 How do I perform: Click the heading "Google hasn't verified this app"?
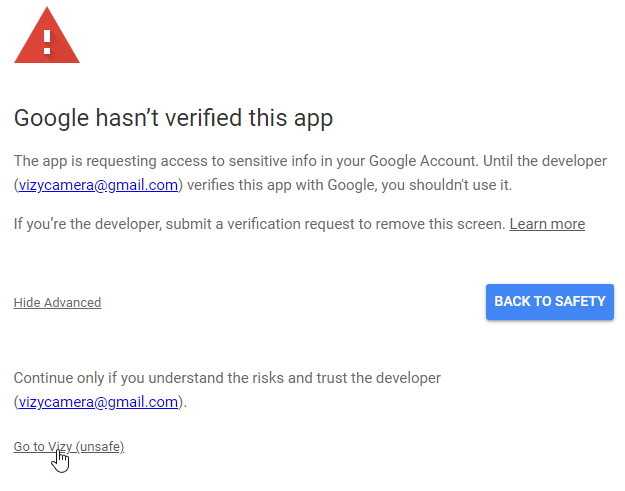tap(173, 118)
